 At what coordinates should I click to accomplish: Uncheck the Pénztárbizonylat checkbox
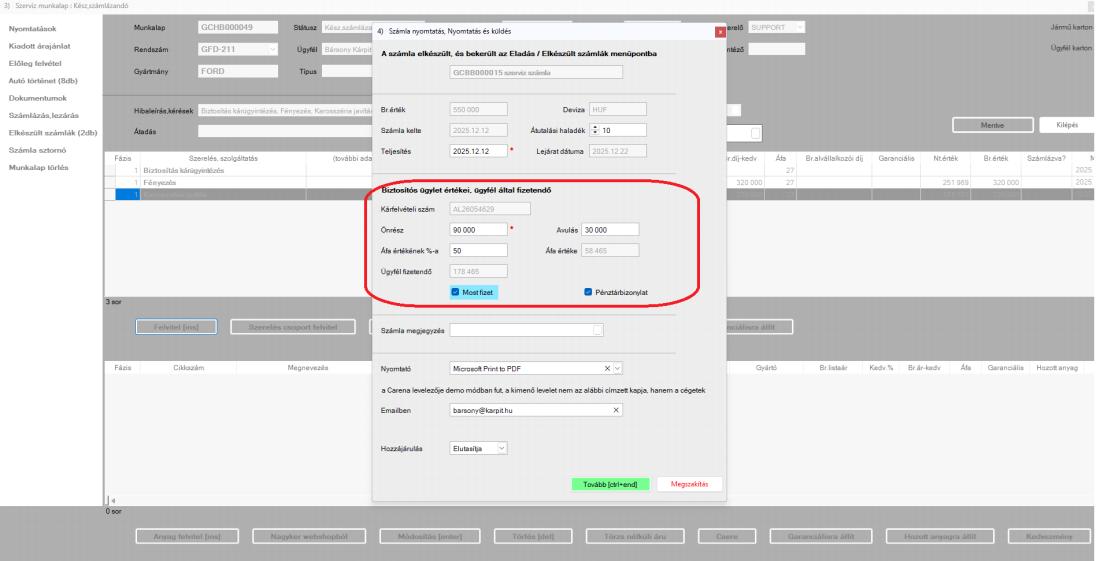588,292
